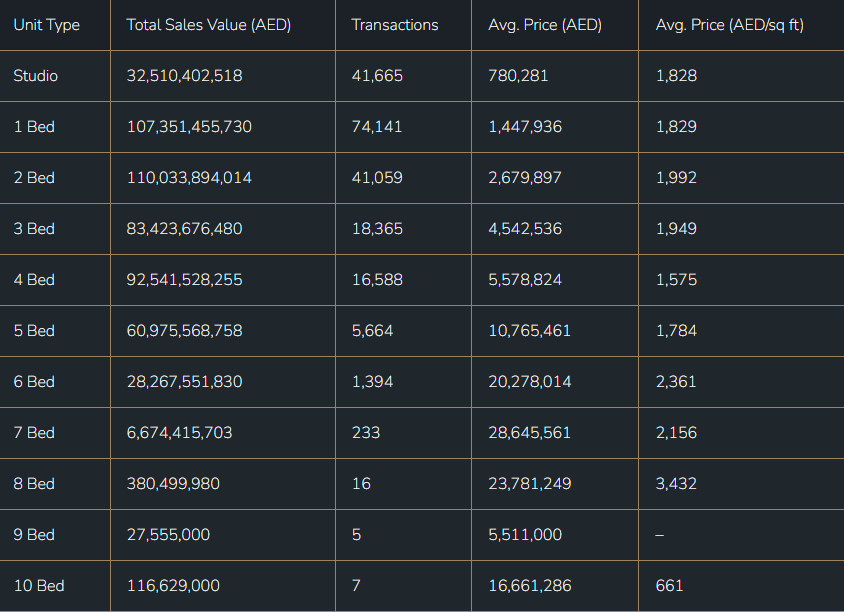The height and width of the screenshot is (612, 844).
Task: Select the 1 Bed total sales value 107,351,455,730
Action: [x=189, y=127]
